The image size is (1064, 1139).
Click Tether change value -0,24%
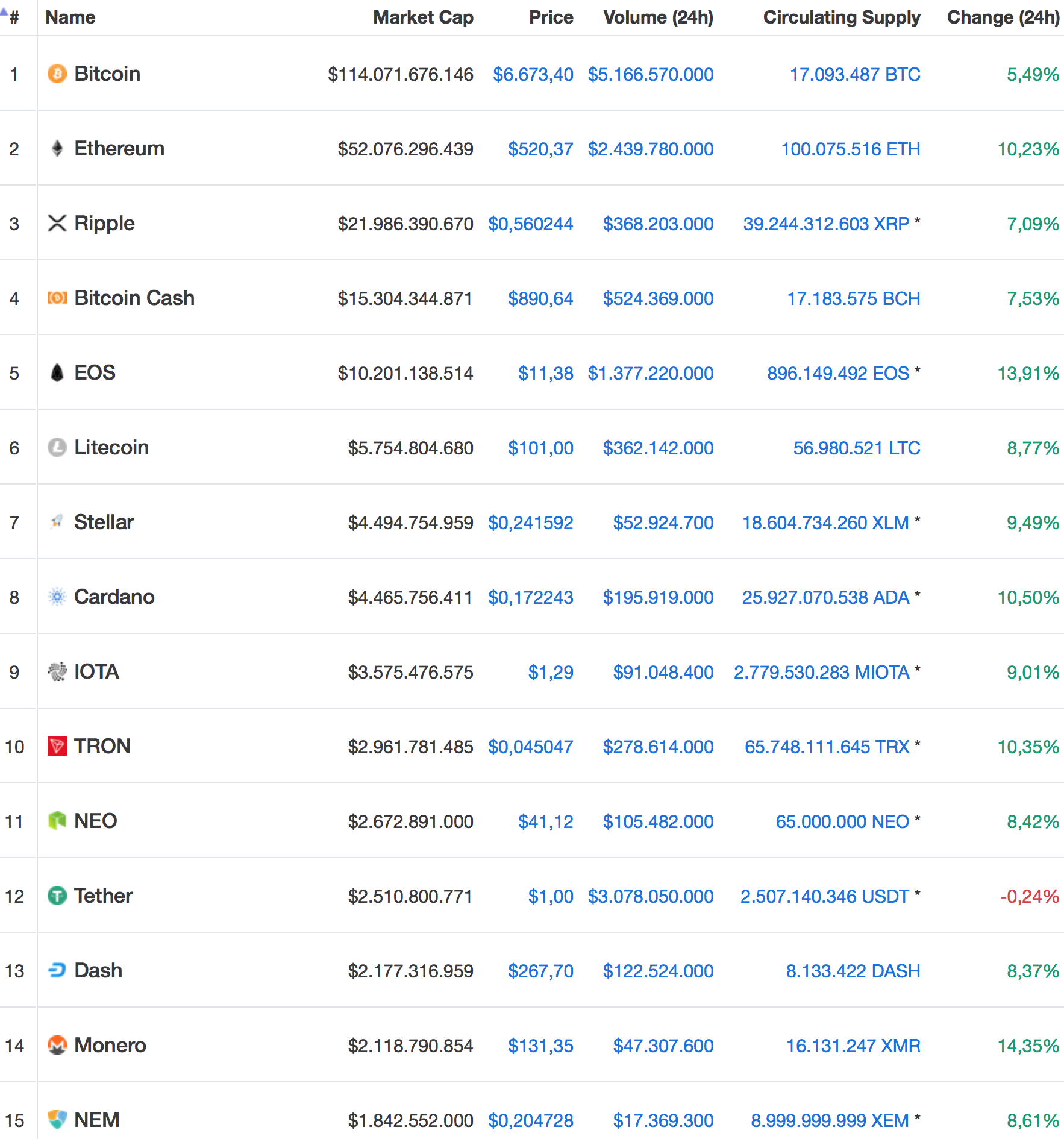[x=1030, y=896]
